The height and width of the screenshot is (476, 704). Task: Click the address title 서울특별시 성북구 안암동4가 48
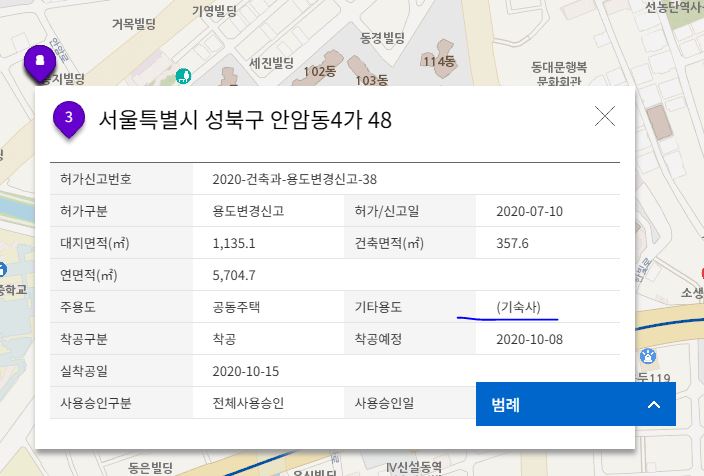tap(245, 120)
